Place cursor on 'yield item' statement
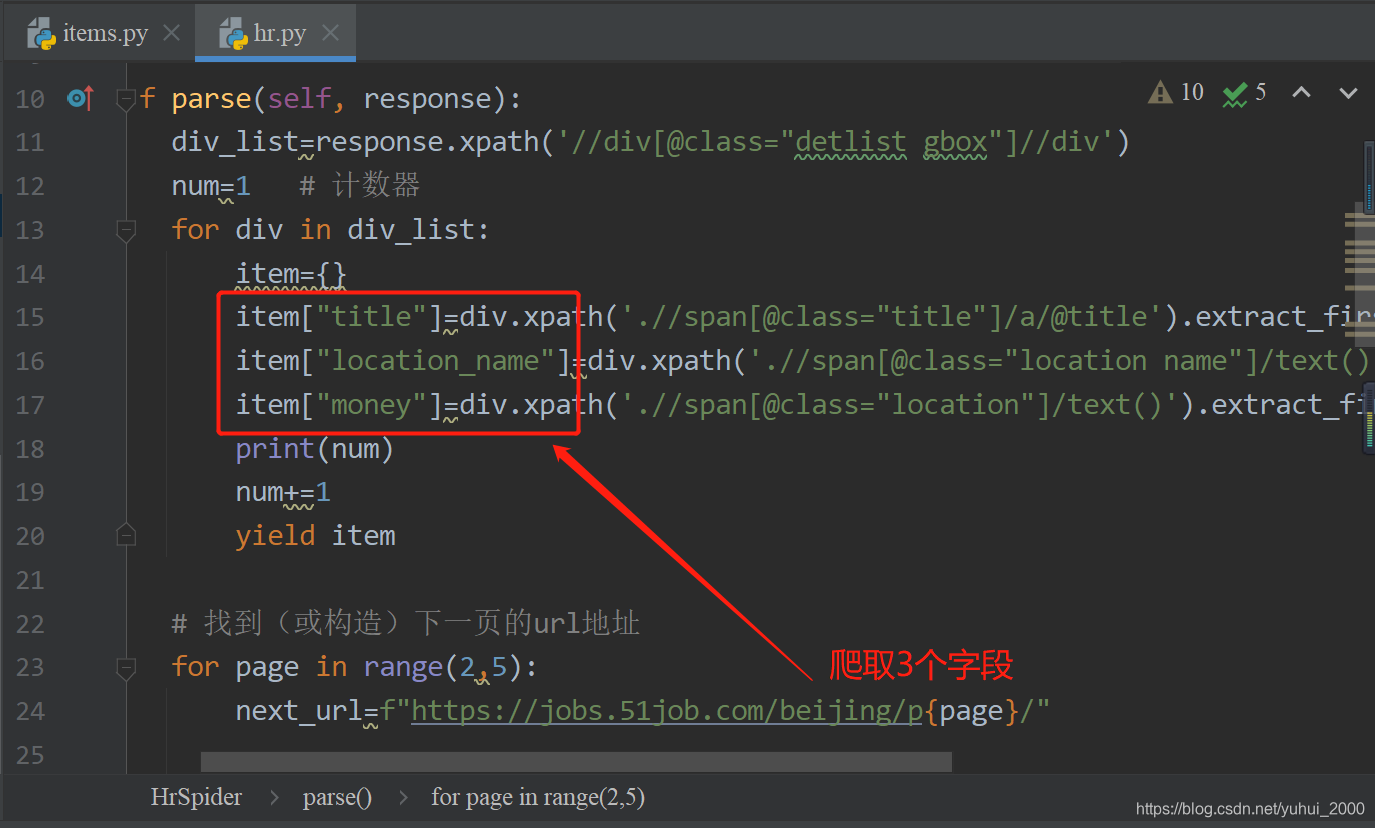This screenshot has width=1375, height=828. pyautogui.click(x=316, y=536)
